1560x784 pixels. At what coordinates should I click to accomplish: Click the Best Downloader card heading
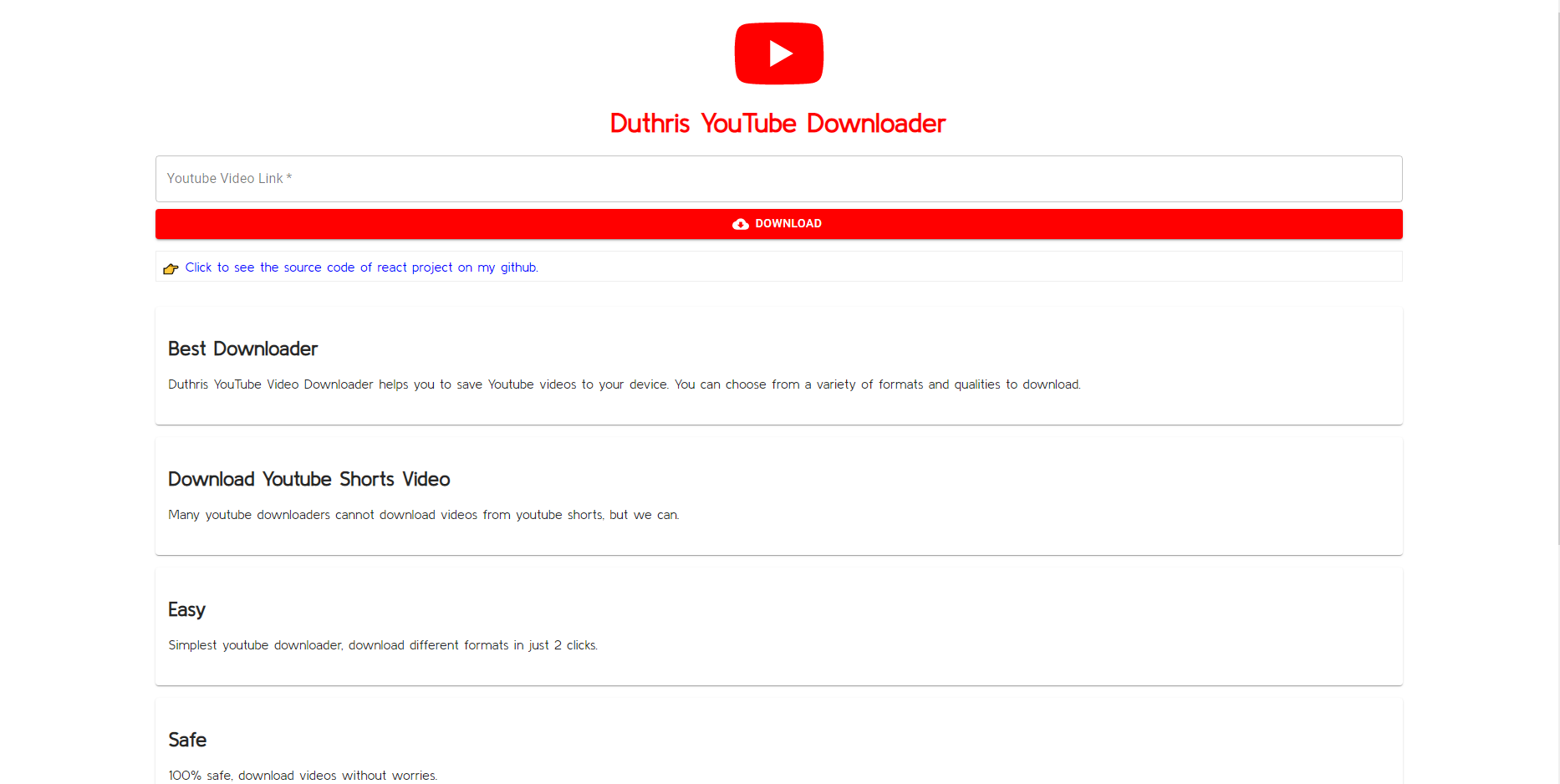pos(242,349)
